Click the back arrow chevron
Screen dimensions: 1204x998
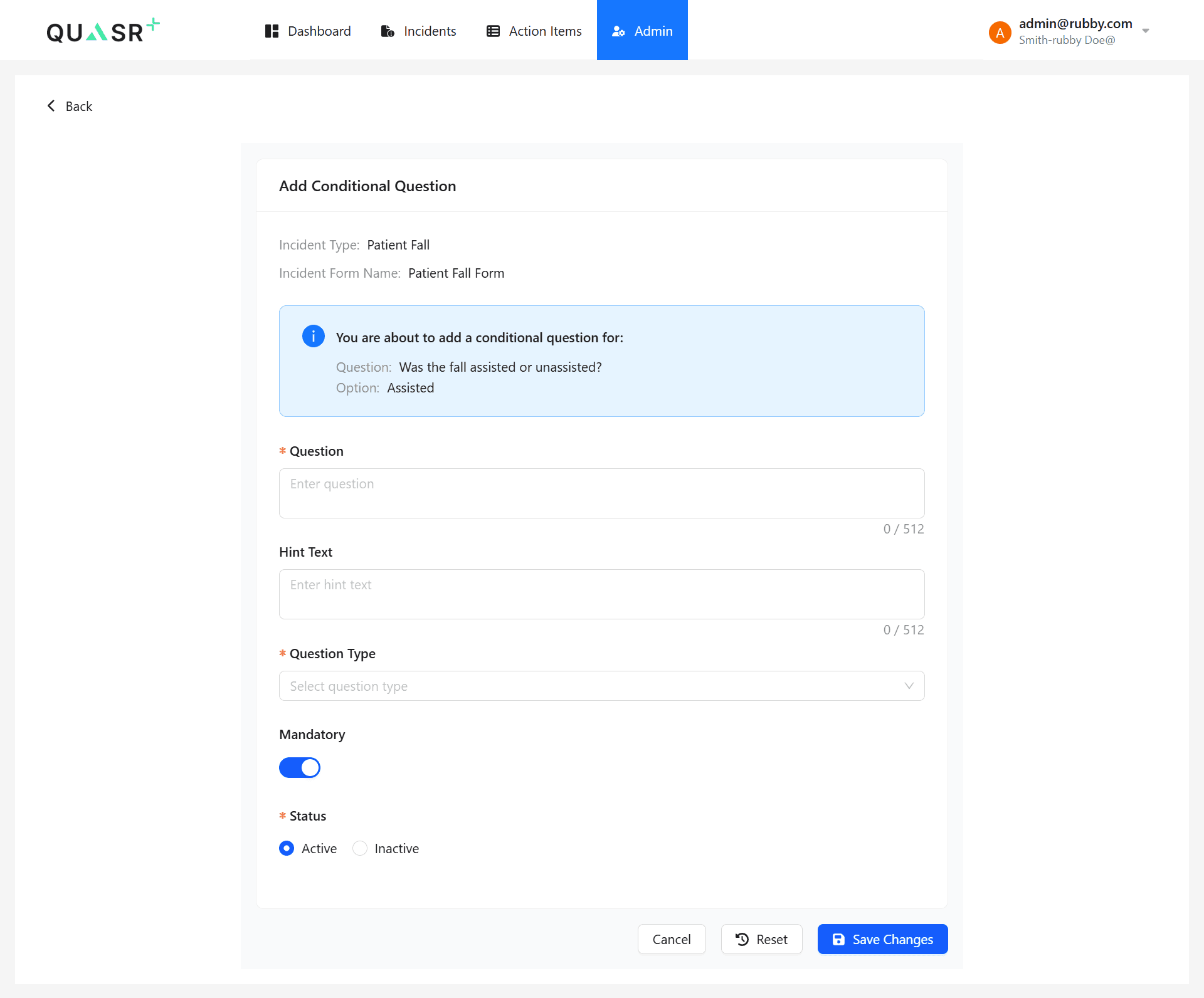(x=51, y=106)
